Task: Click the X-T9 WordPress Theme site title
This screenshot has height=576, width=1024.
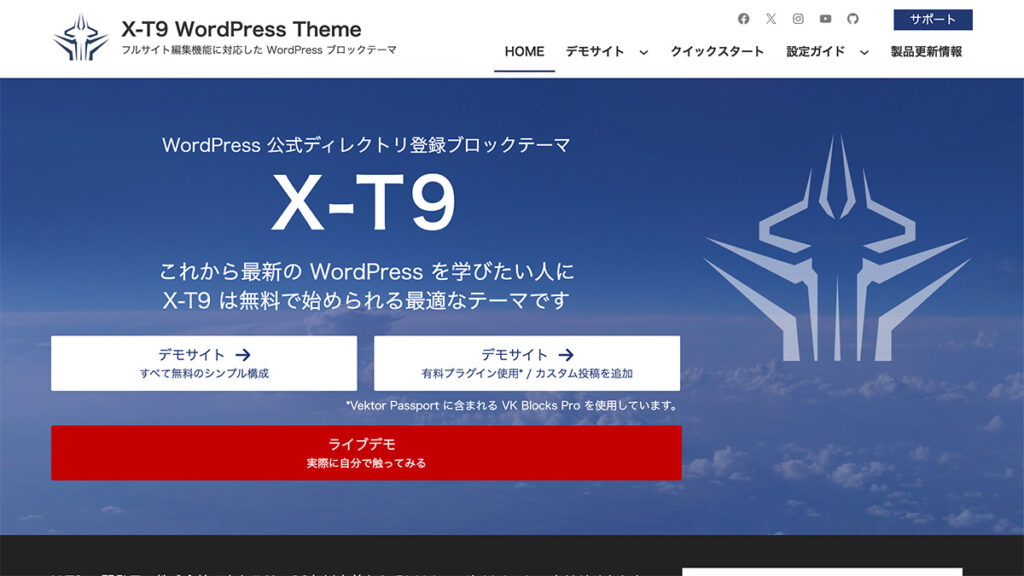Action: 241,29
